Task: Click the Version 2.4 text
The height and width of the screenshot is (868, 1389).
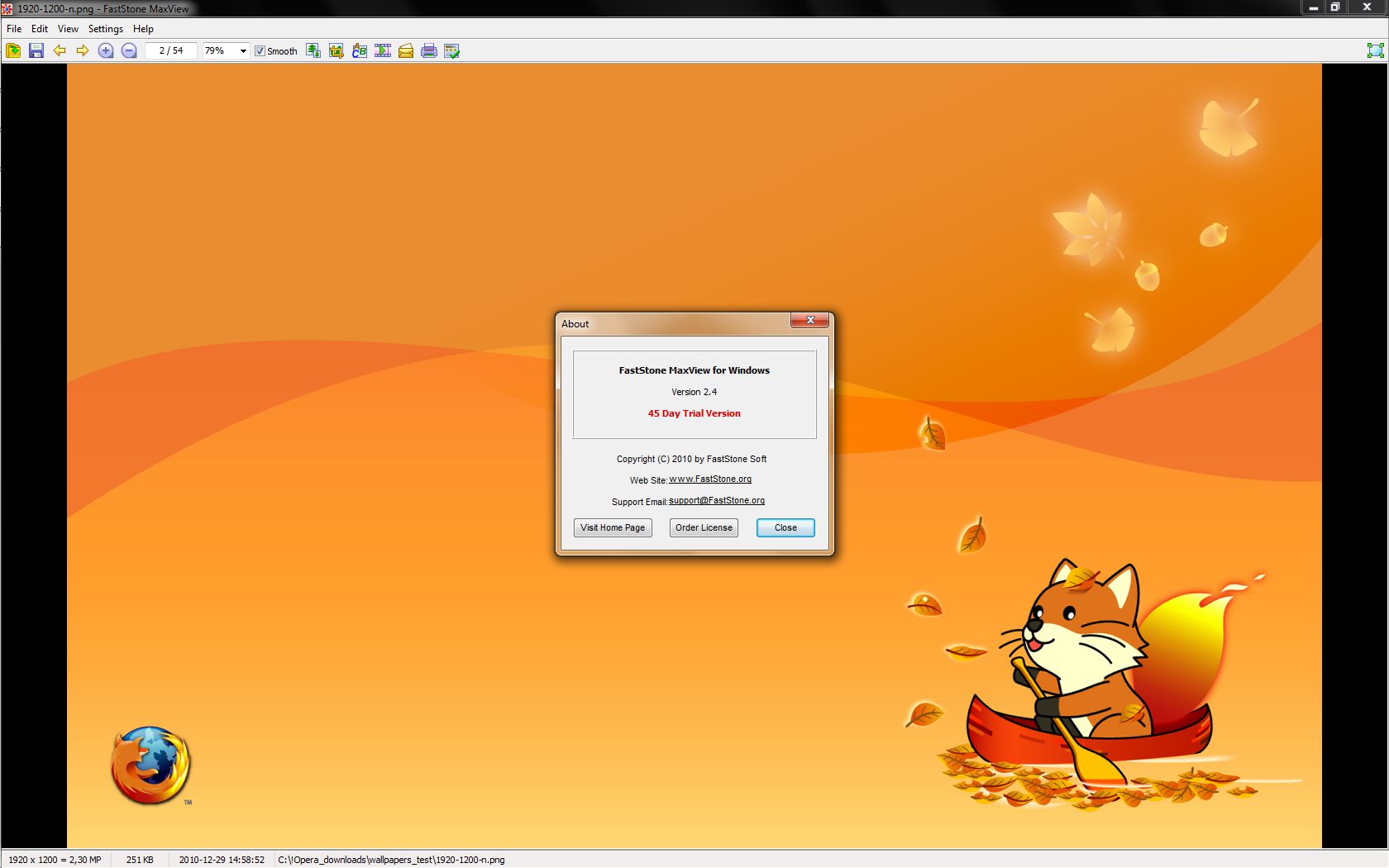Action: coord(694,392)
